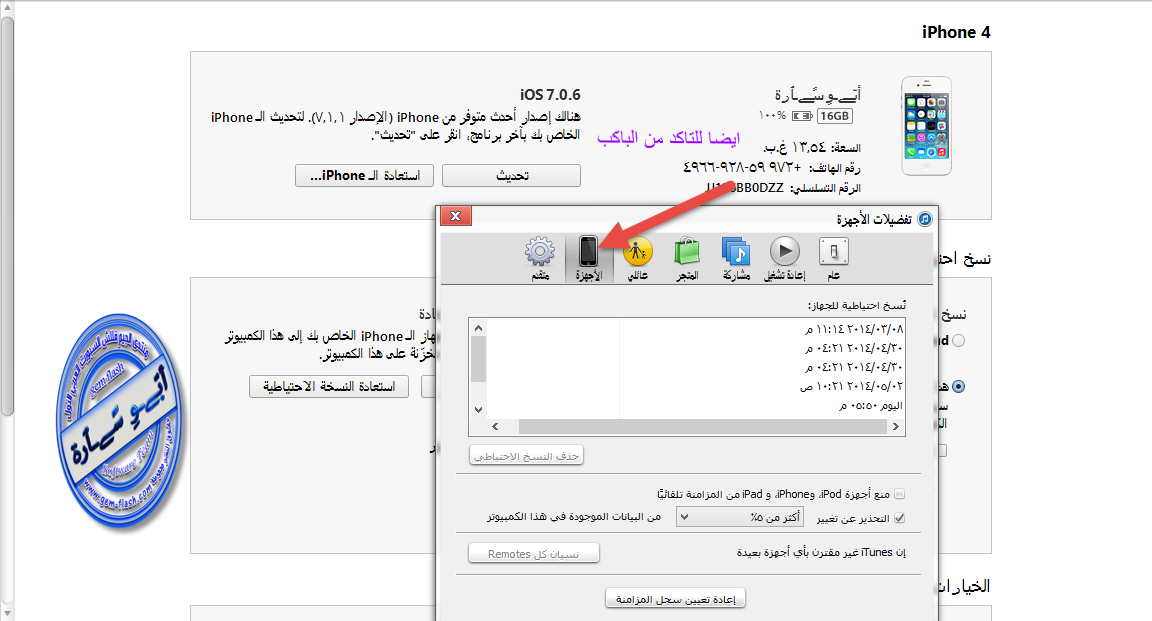
Task: Click the iPhone 4 heading
Action: click(x=956, y=32)
